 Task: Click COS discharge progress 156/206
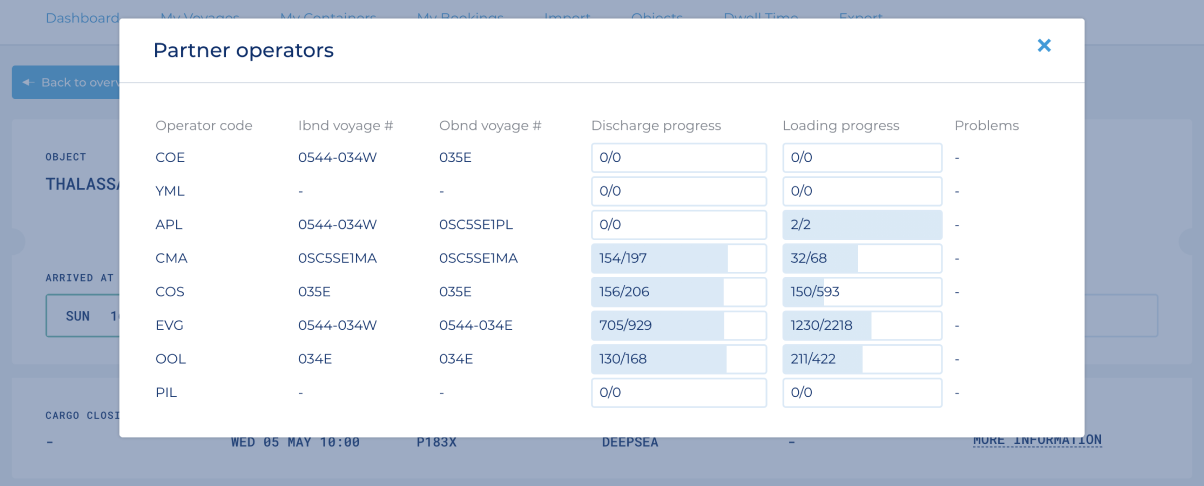pyautogui.click(x=679, y=292)
